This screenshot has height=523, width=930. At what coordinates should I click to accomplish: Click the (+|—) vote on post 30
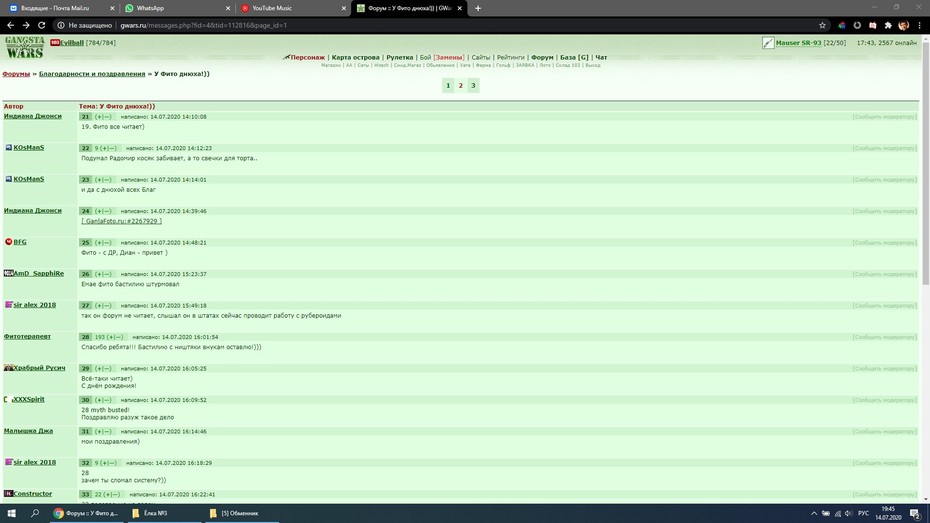pyautogui.click(x=103, y=400)
